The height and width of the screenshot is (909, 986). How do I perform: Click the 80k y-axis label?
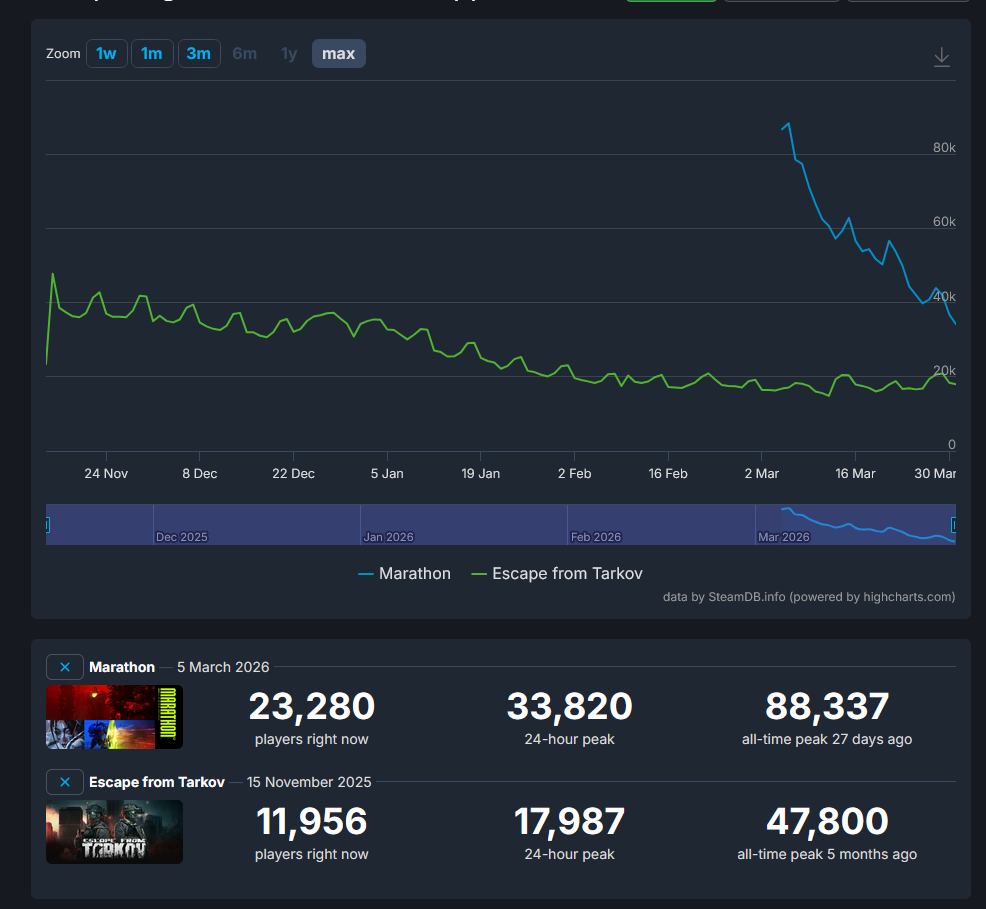pos(944,147)
